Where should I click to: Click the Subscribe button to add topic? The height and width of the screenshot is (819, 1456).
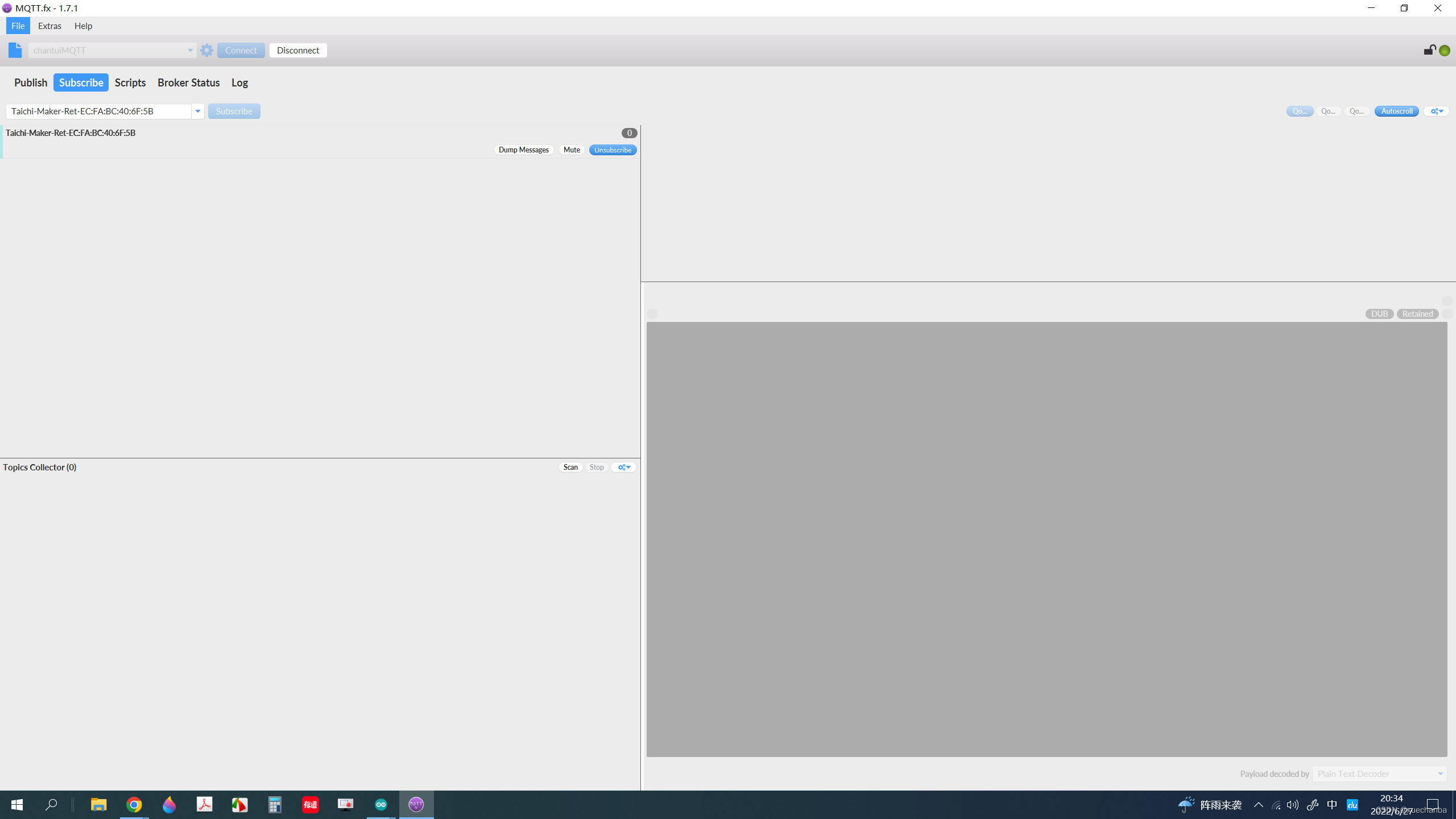[x=234, y=110]
